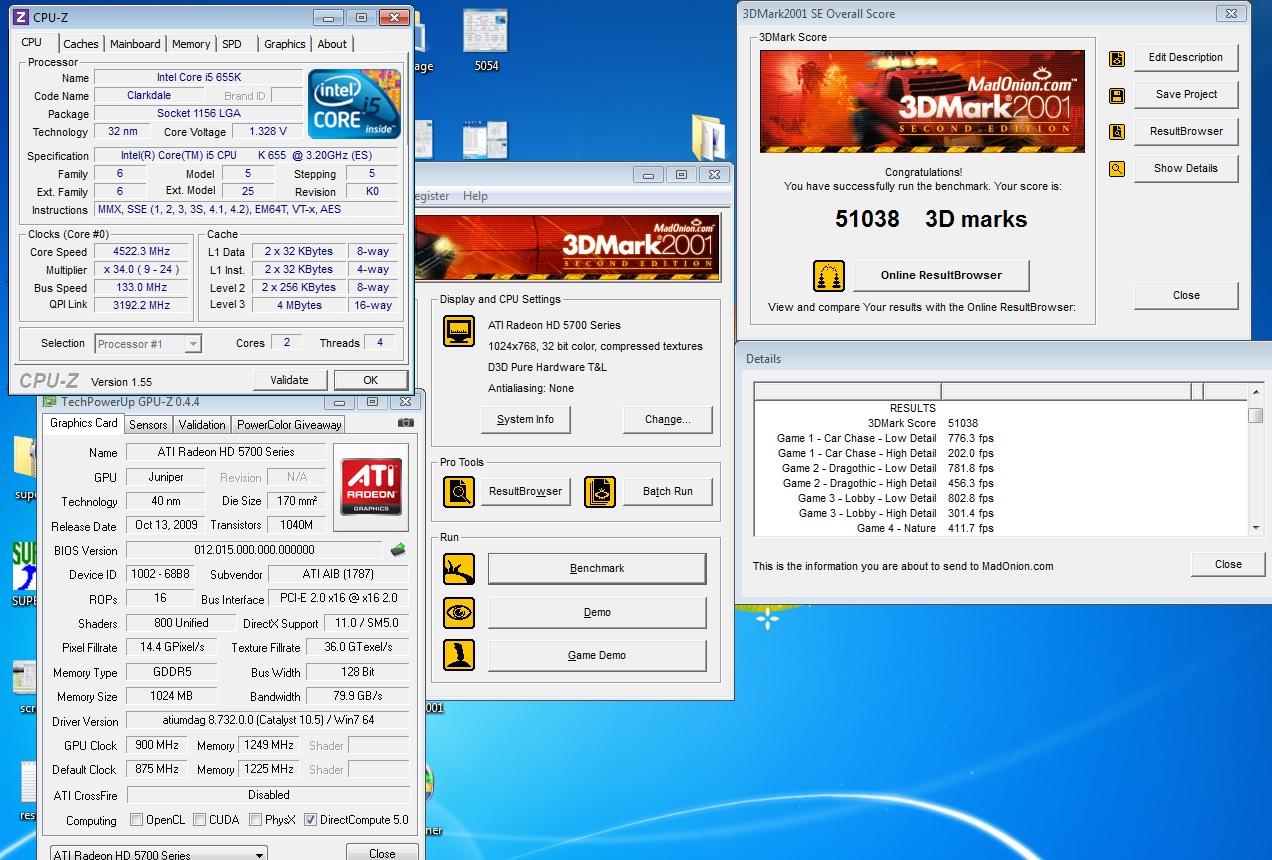This screenshot has width=1272, height=860.
Task: Click the Details list scroll down arrow
Action: pyautogui.click(x=1256, y=527)
